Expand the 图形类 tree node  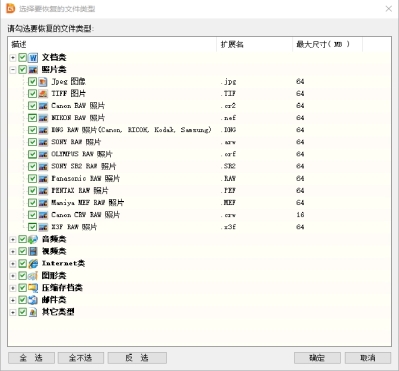coord(13,276)
